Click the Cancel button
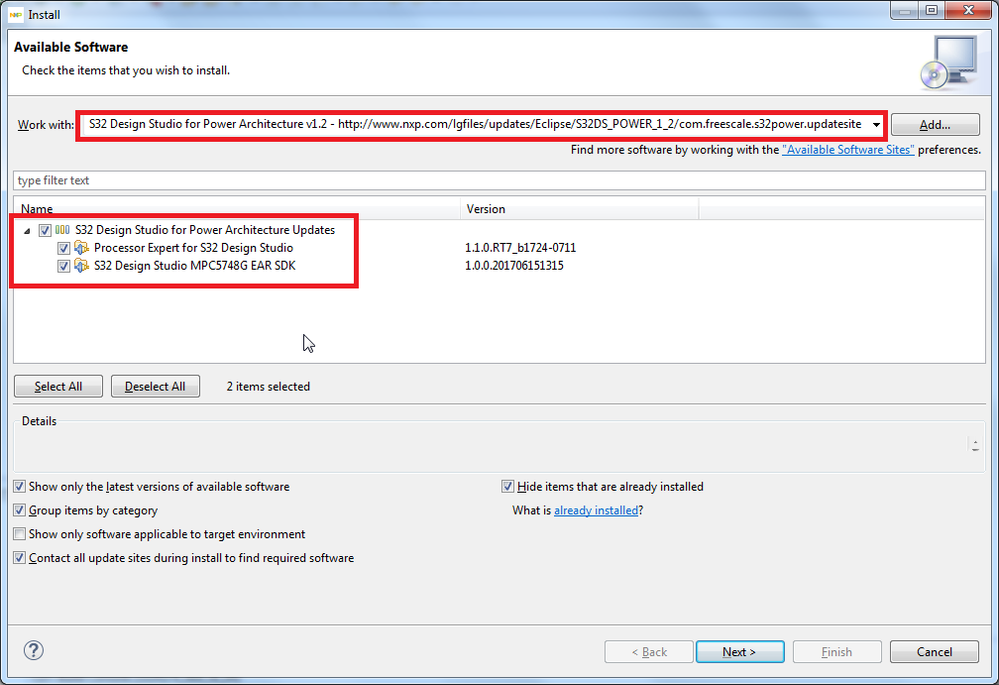The width and height of the screenshot is (999, 685). [934, 652]
